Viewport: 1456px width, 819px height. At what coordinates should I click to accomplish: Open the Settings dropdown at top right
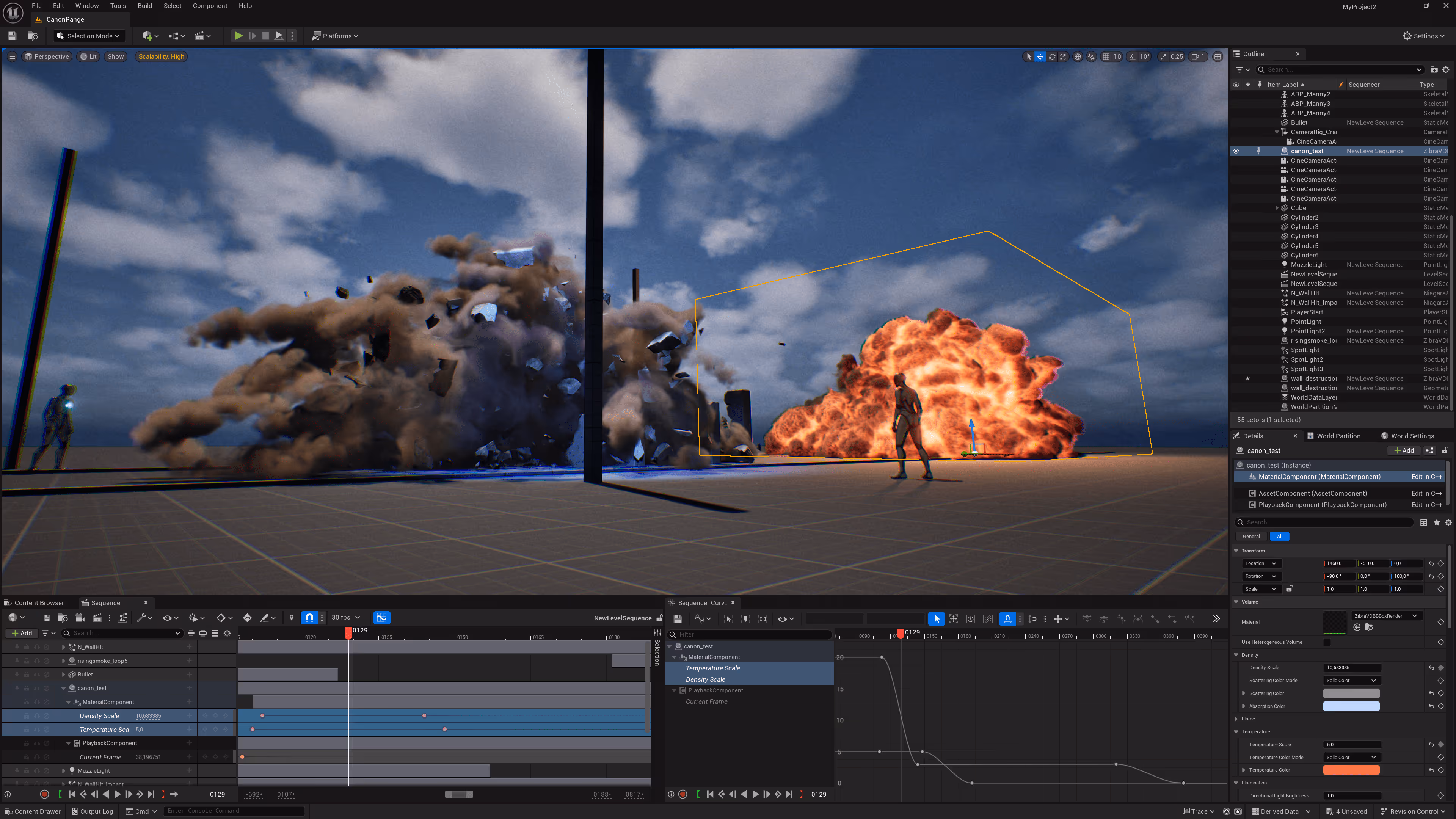tap(1423, 36)
